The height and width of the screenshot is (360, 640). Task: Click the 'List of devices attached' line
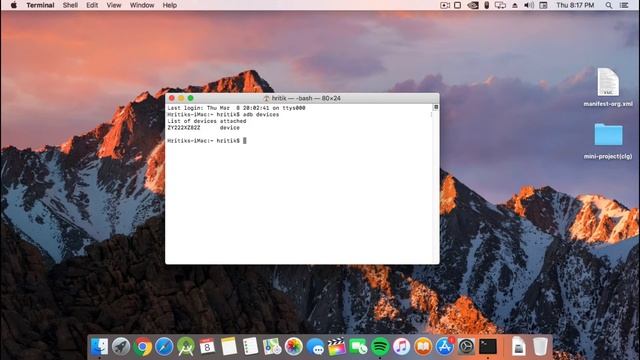pos(207,121)
